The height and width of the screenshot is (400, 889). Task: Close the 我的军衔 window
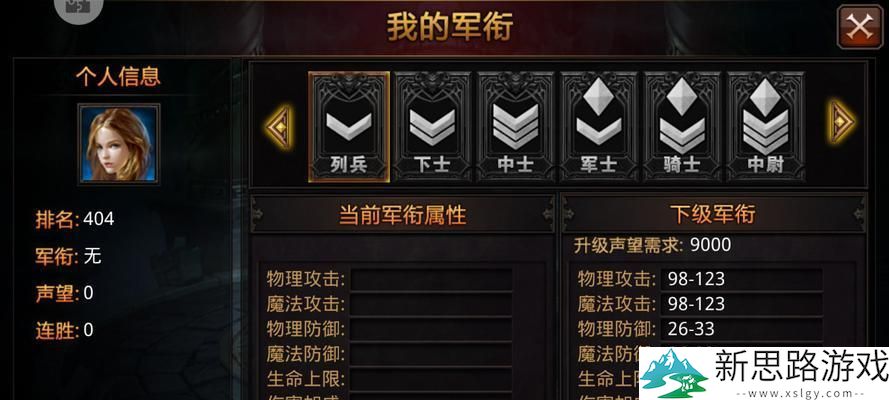point(859,27)
